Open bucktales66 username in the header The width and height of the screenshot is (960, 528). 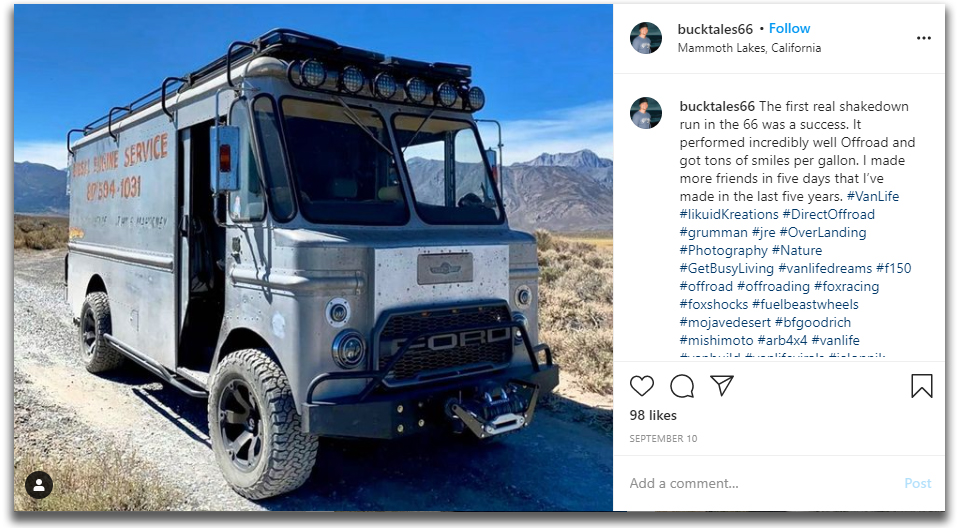[x=714, y=29]
